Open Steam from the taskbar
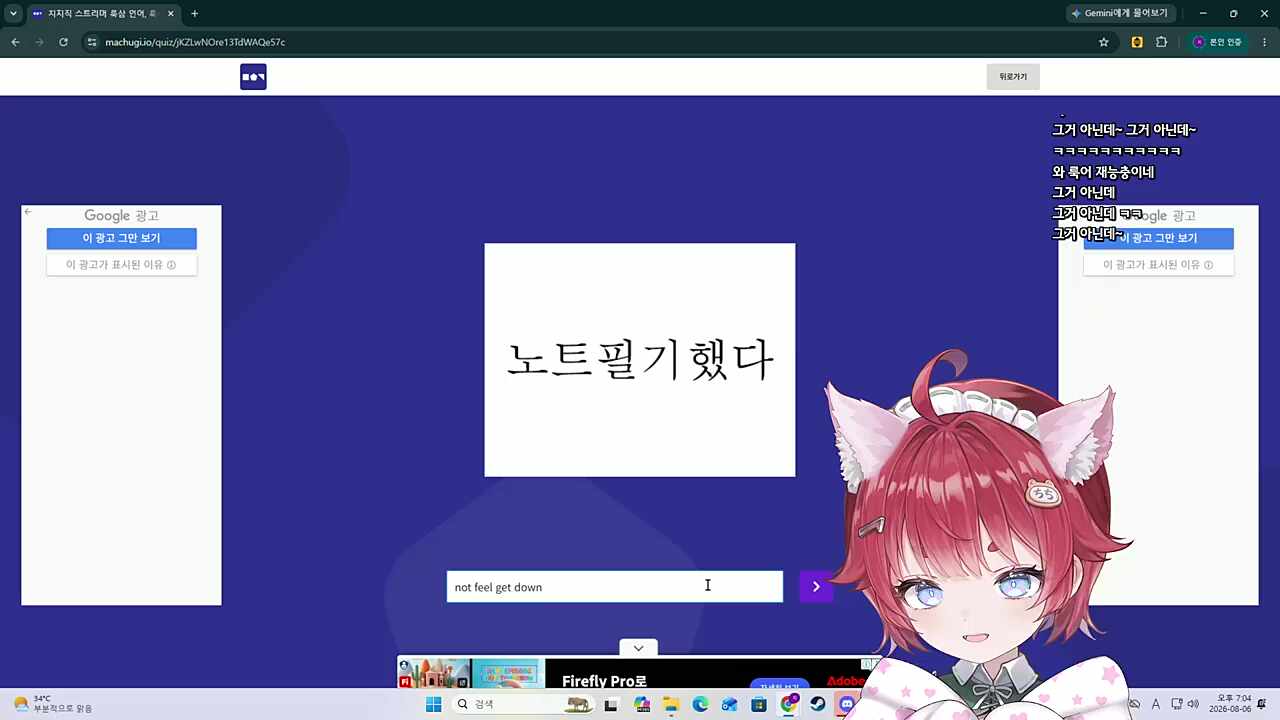Image resolution: width=1280 pixels, height=720 pixels. click(818, 704)
